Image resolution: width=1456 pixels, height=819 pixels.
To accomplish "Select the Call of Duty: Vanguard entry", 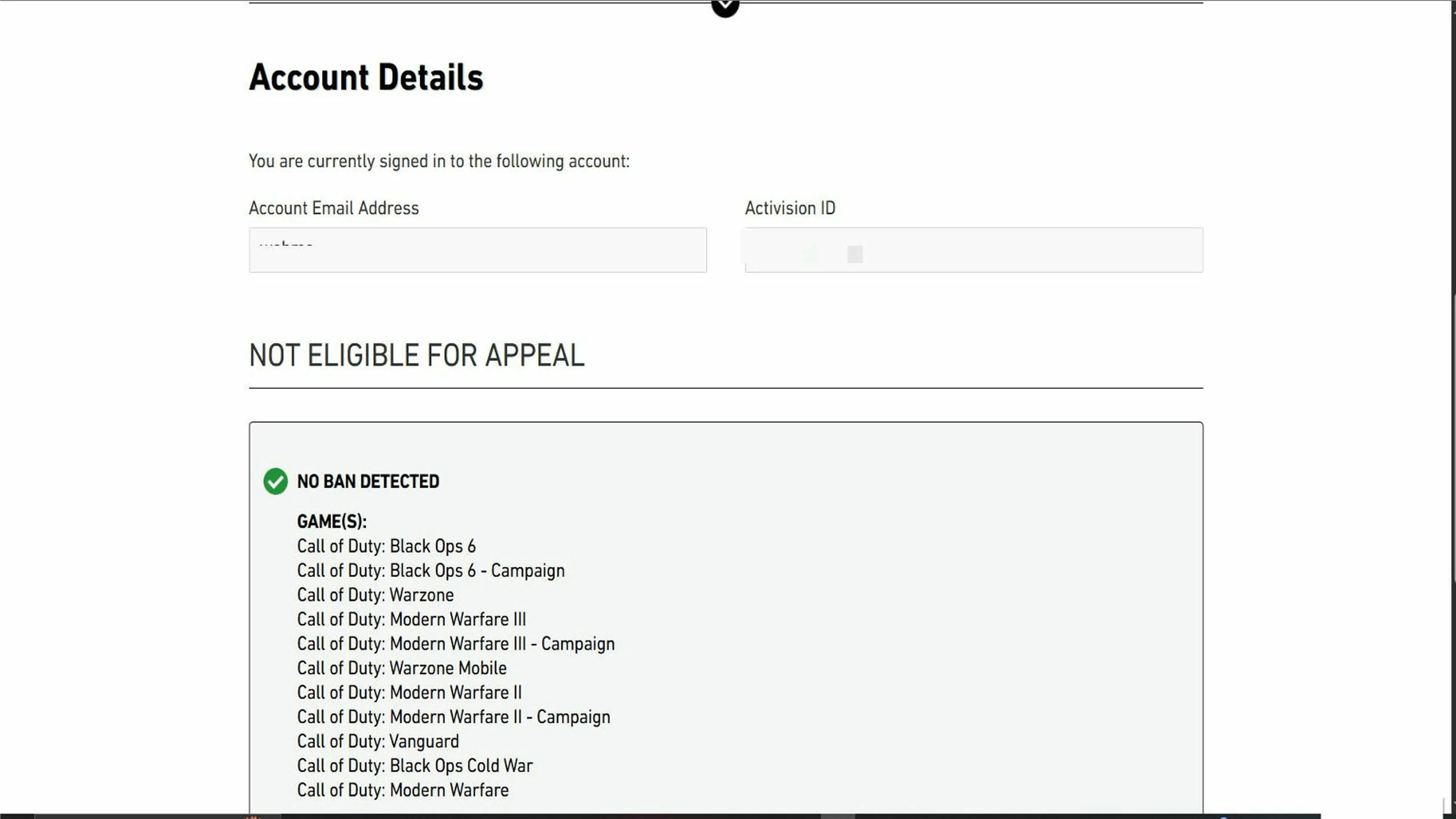I will pyautogui.click(x=378, y=741).
